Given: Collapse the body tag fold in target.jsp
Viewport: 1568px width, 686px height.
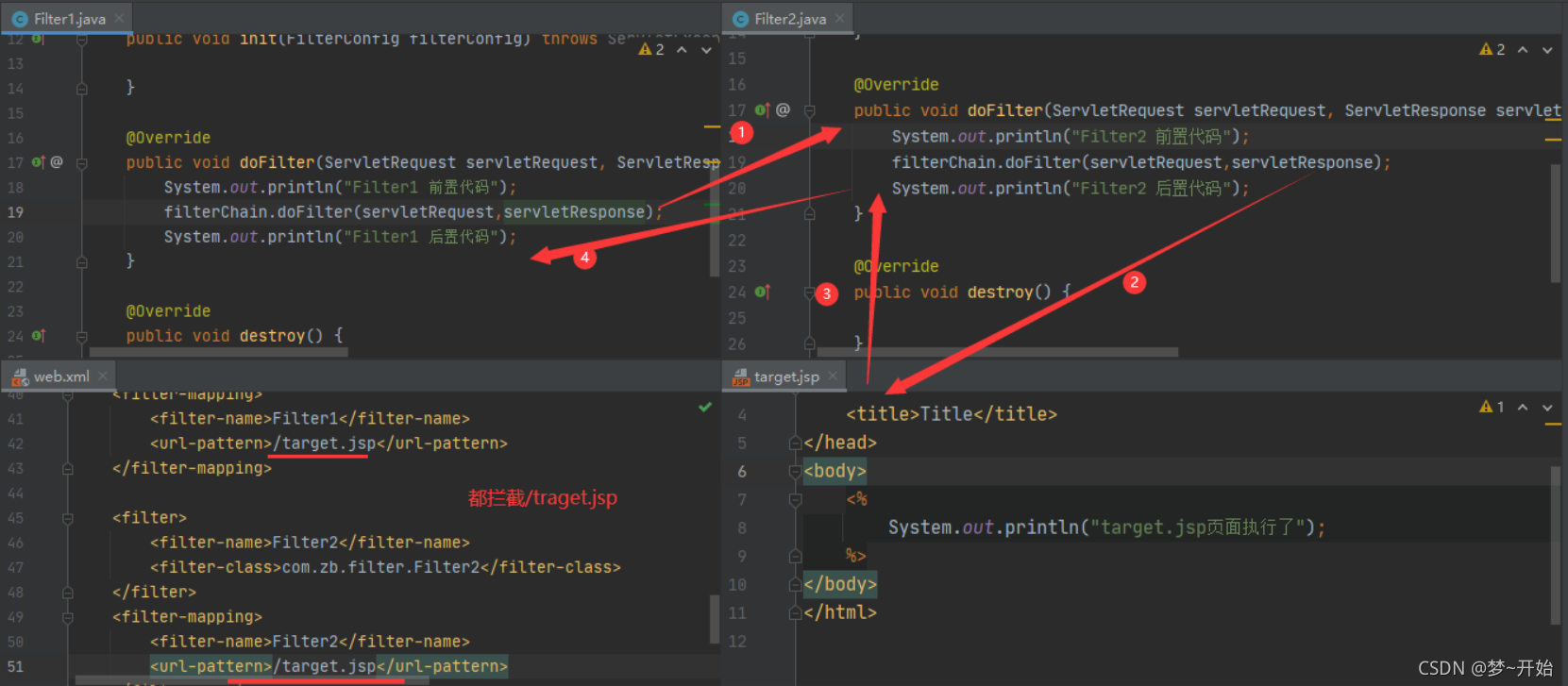Looking at the screenshot, I should (x=795, y=471).
